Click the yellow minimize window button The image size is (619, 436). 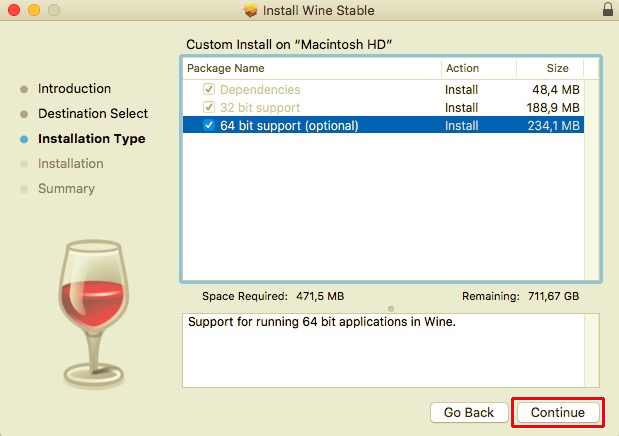point(34,10)
